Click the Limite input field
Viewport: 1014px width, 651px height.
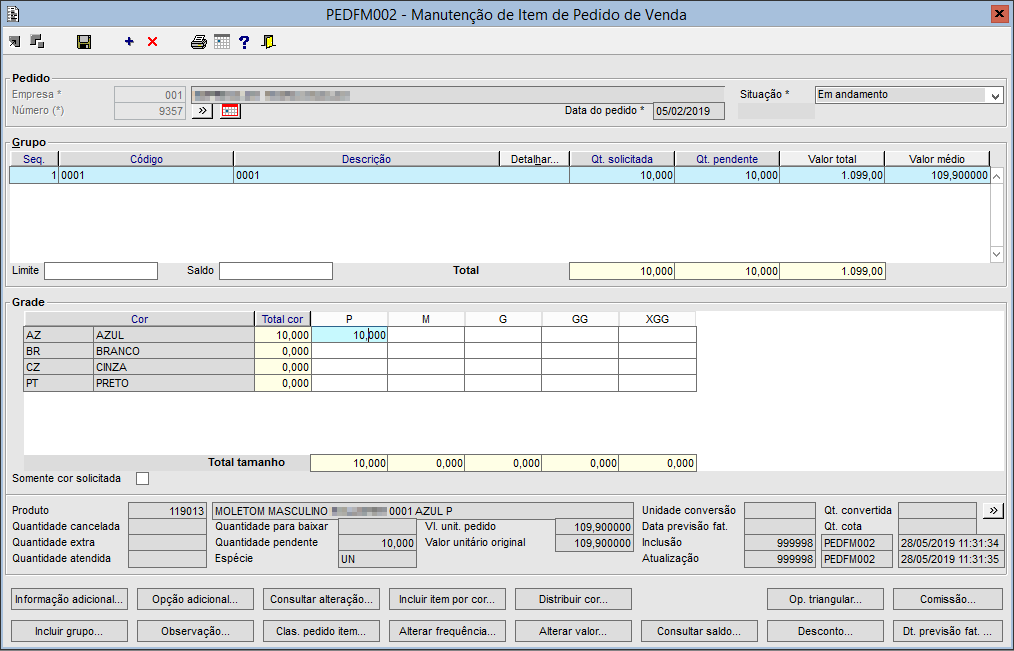click(101, 271)
